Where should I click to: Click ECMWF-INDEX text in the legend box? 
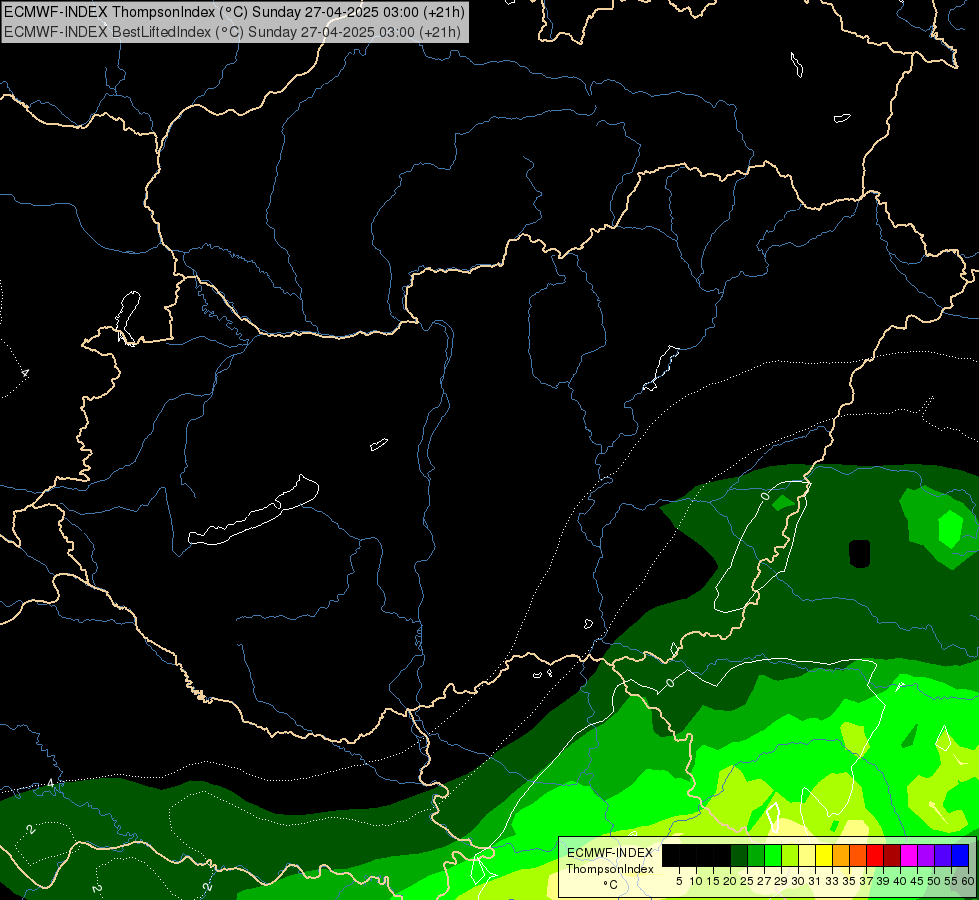(x=610, y=853)
